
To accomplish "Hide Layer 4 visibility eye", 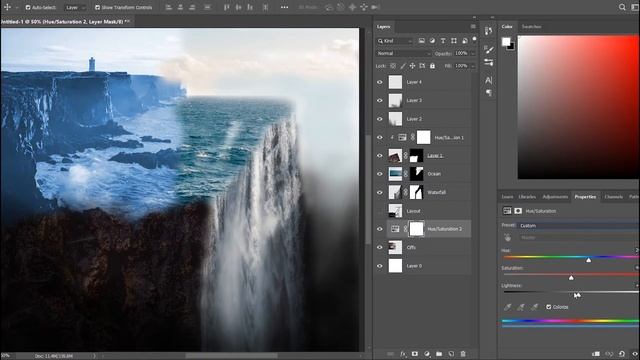I will tap(380, 82).
